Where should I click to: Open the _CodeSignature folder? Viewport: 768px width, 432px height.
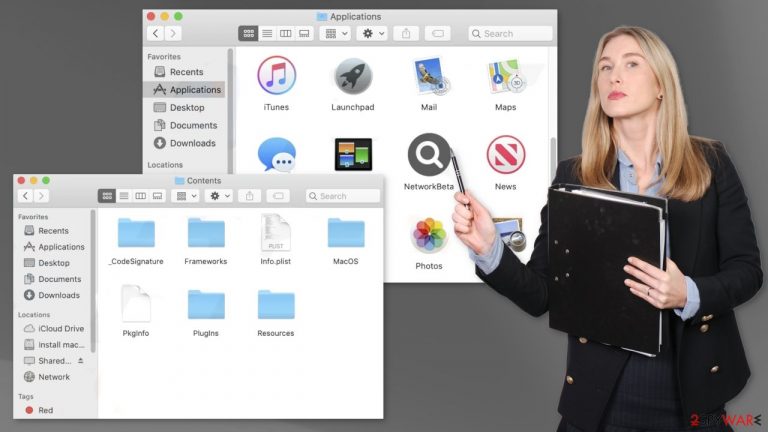click(x=136, y=233)
